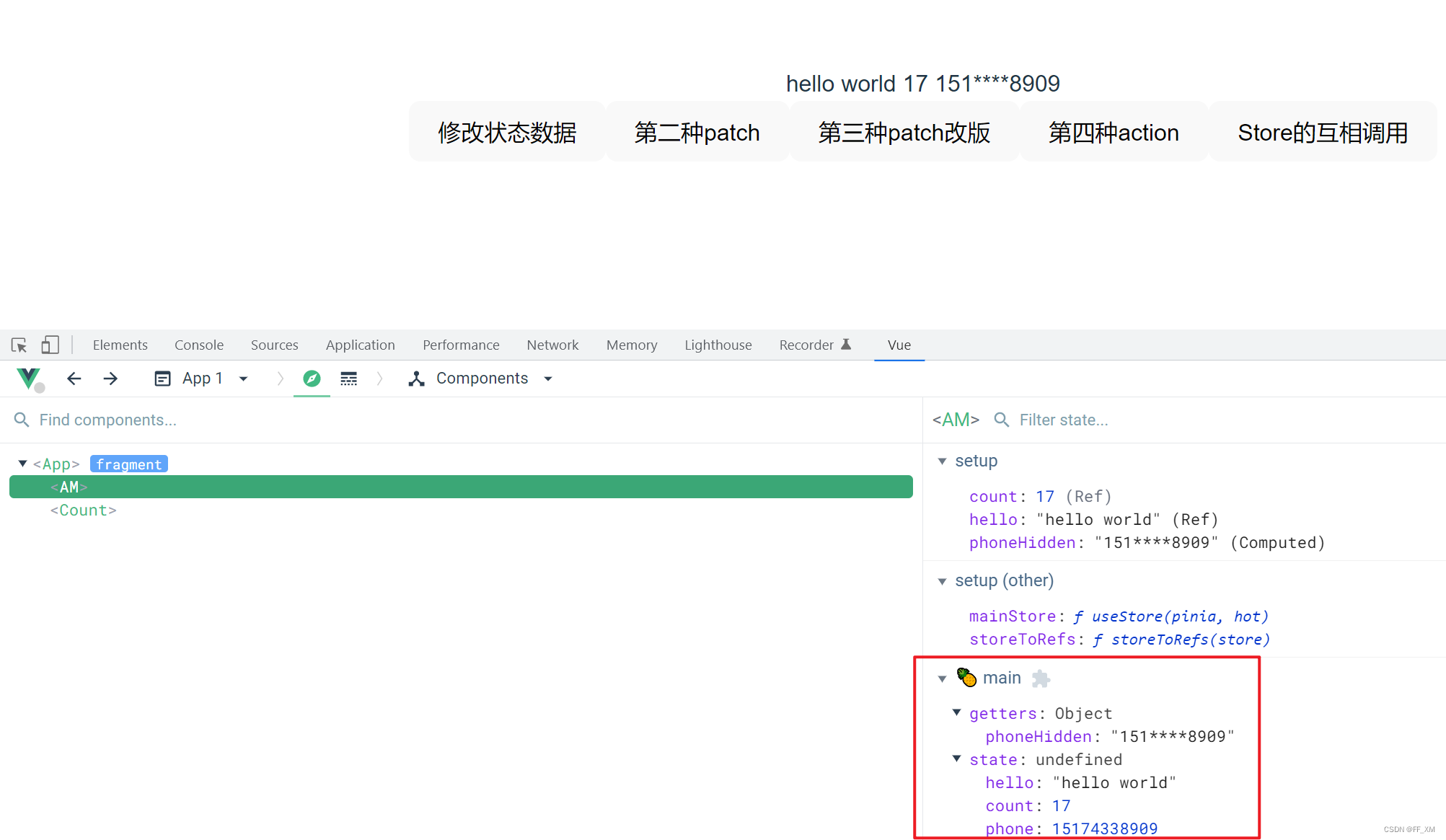Click the phone number 15174338909 link
1446x840 pixels.
click(x=1105, y=828)
